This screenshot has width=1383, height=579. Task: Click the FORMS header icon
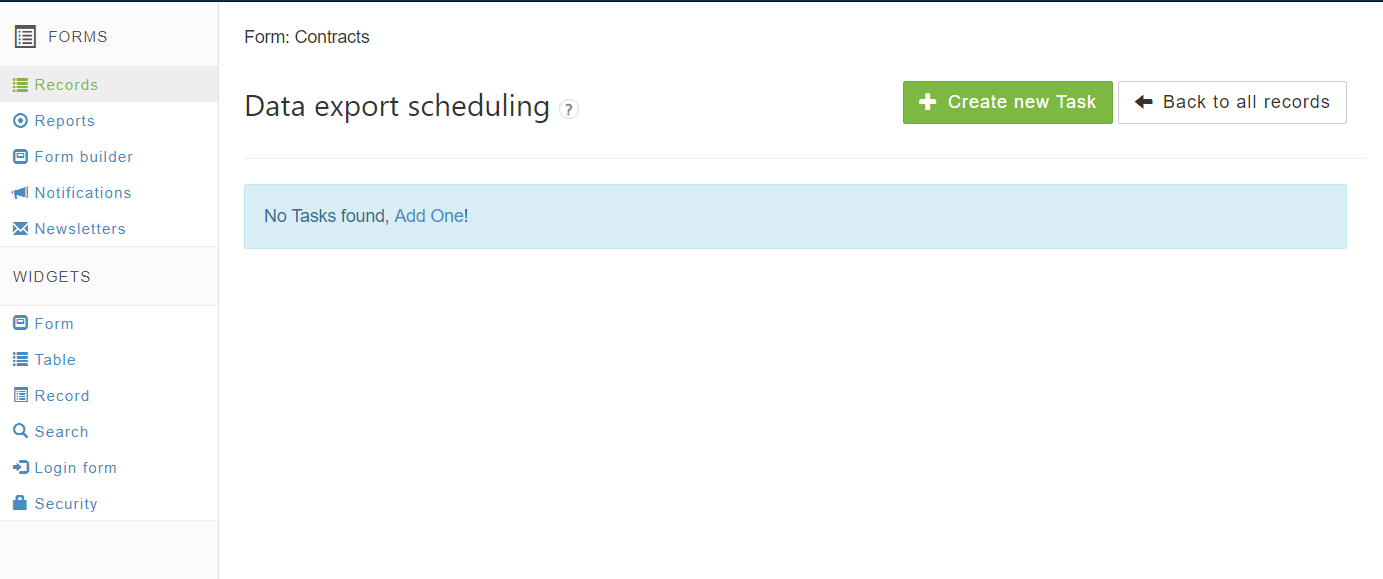tap(25, 37)
